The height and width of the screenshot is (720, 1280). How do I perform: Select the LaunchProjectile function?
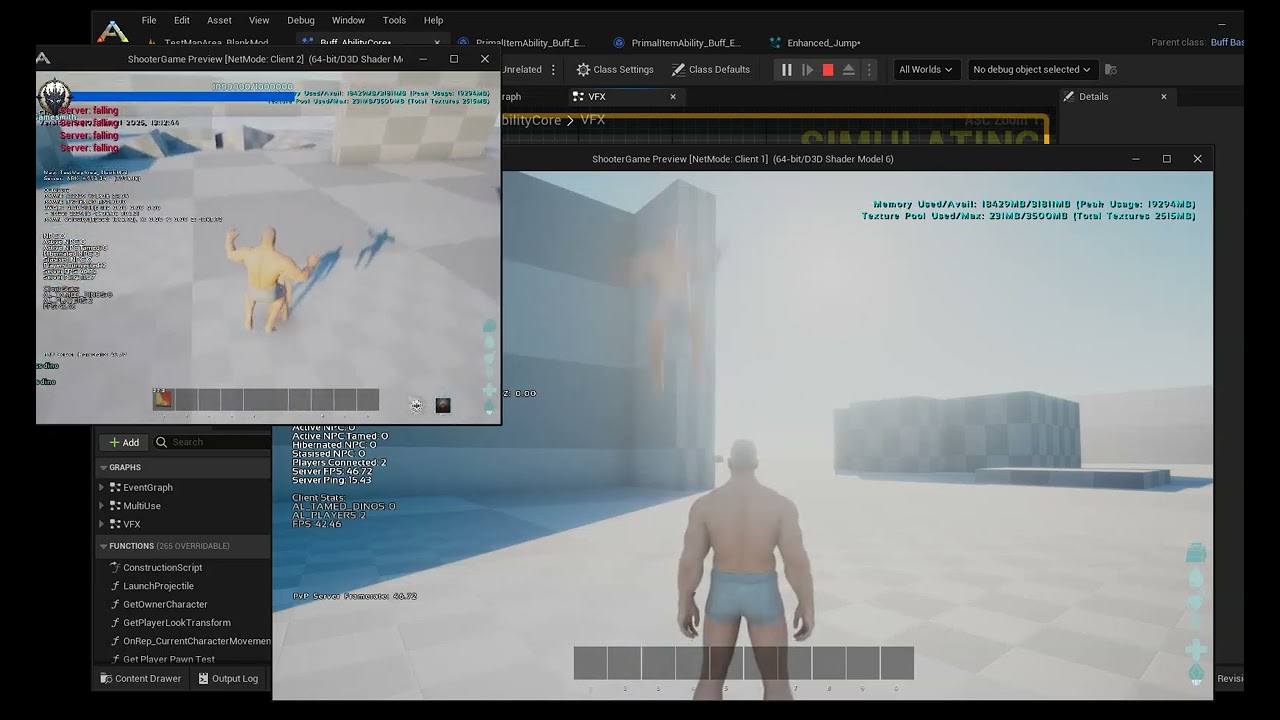point(158,586)
